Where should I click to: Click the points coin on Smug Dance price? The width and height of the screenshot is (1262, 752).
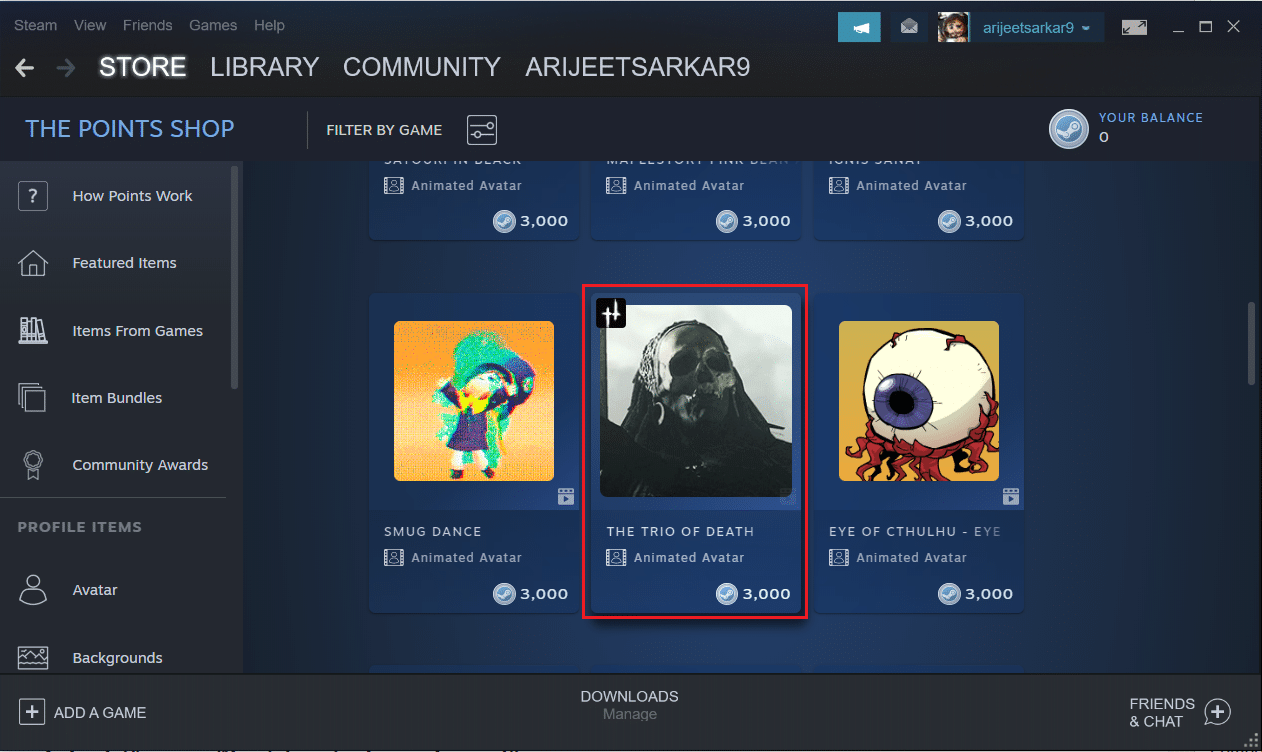point(505,594)
